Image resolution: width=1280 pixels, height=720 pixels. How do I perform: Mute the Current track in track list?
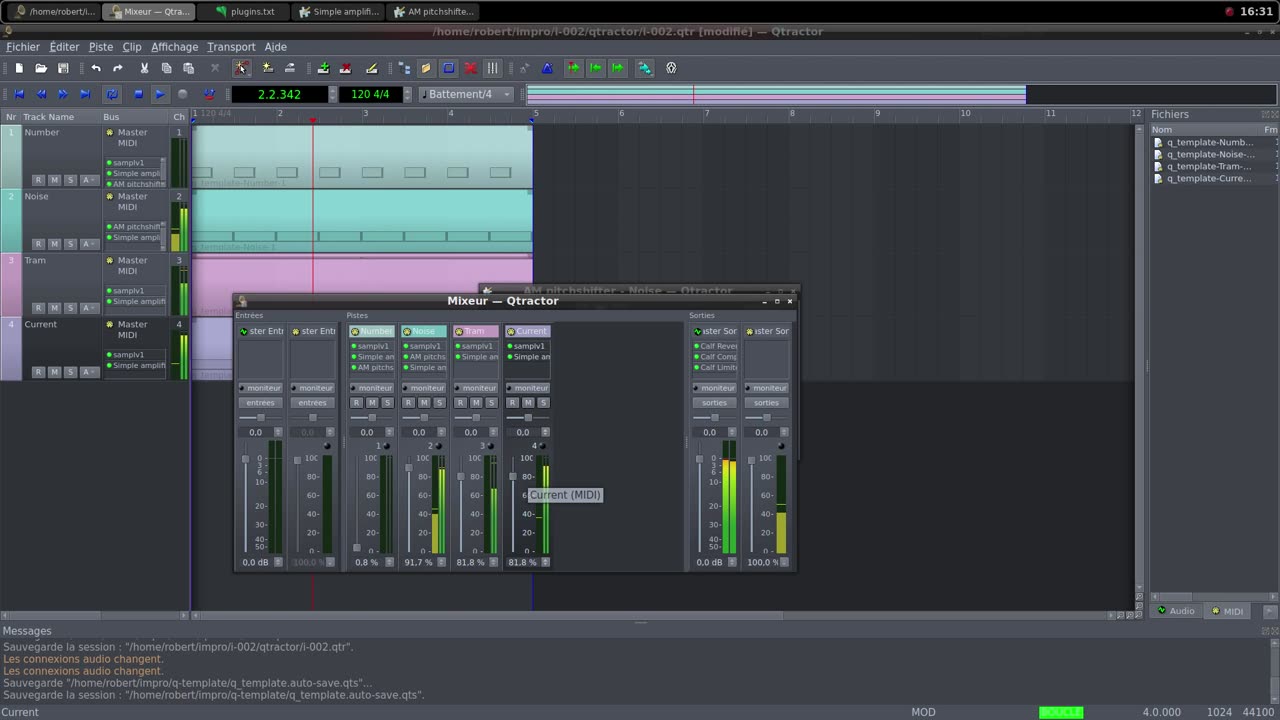point(54,372)
